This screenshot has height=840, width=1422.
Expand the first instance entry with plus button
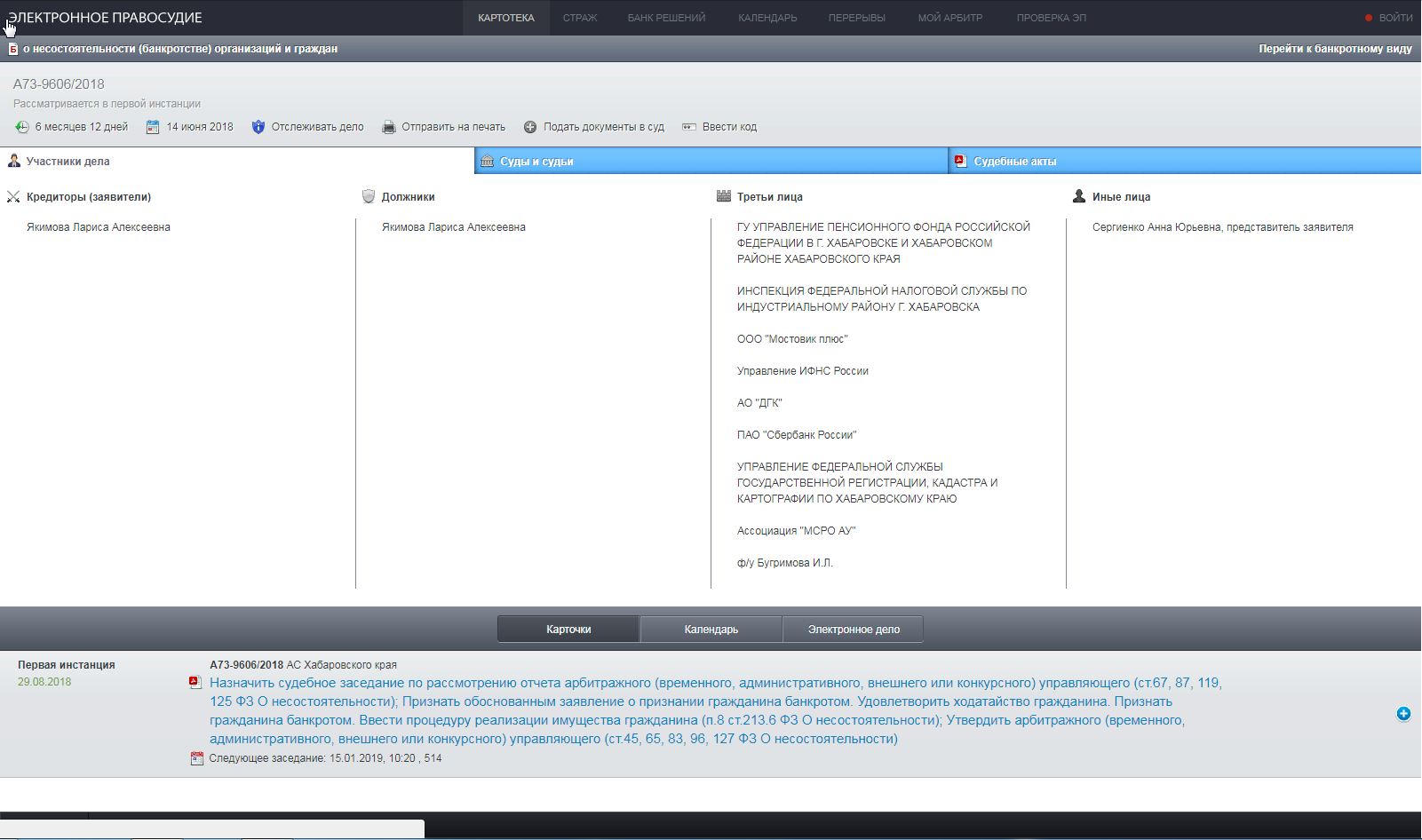(1403, 714)
